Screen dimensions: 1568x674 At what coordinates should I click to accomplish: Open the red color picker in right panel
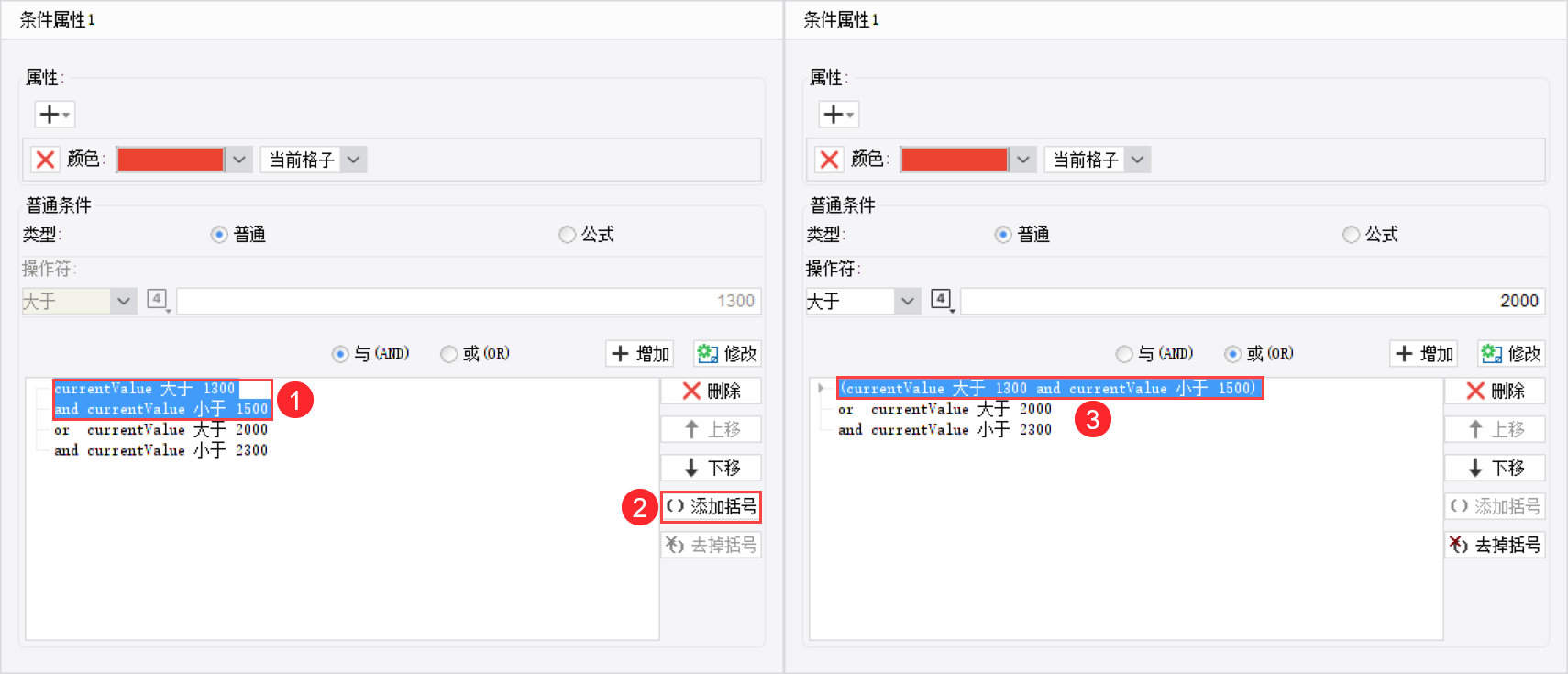955,160
